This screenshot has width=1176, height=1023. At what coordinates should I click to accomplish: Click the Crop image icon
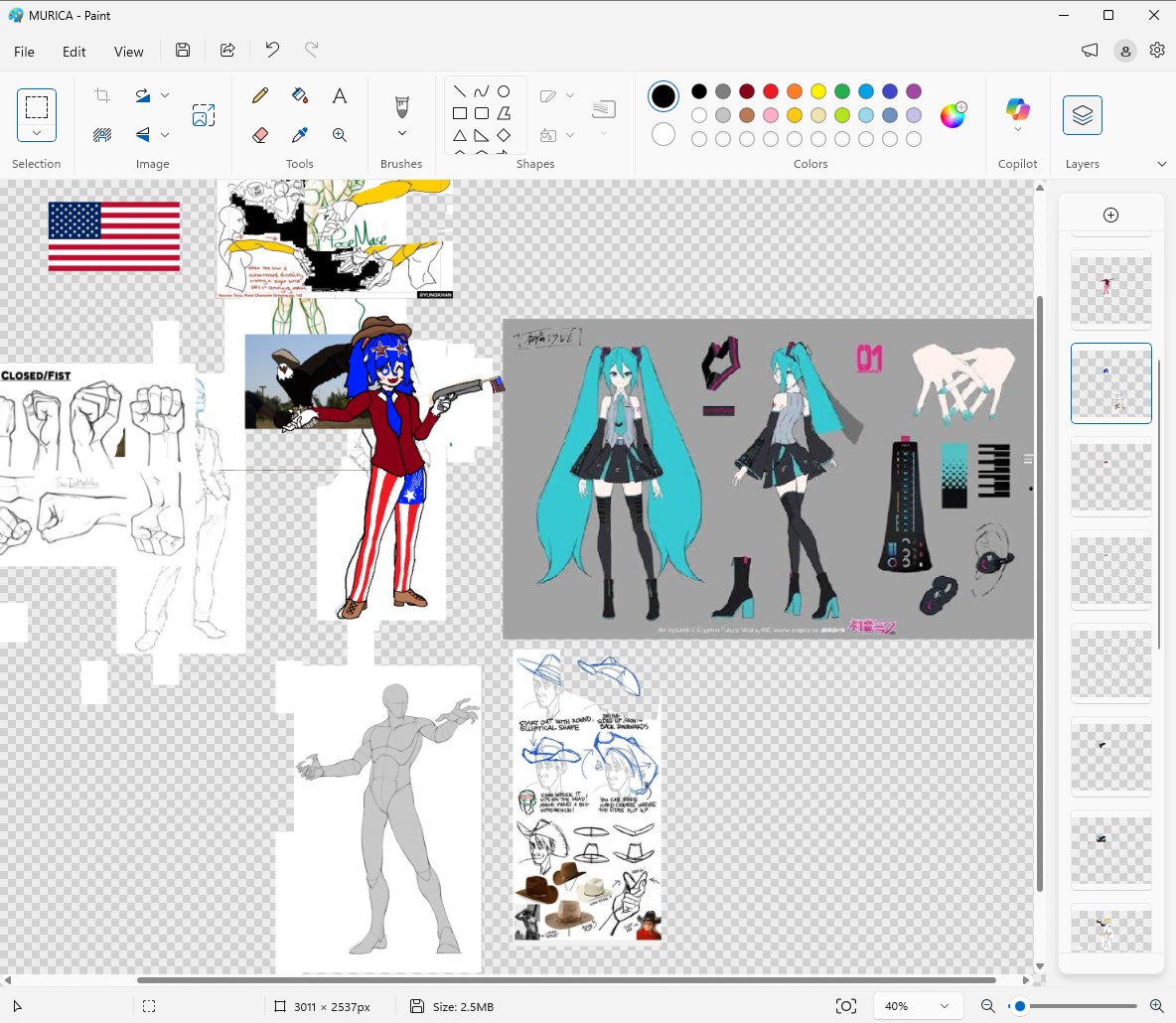pyautogui.click(x=102, y=95)
